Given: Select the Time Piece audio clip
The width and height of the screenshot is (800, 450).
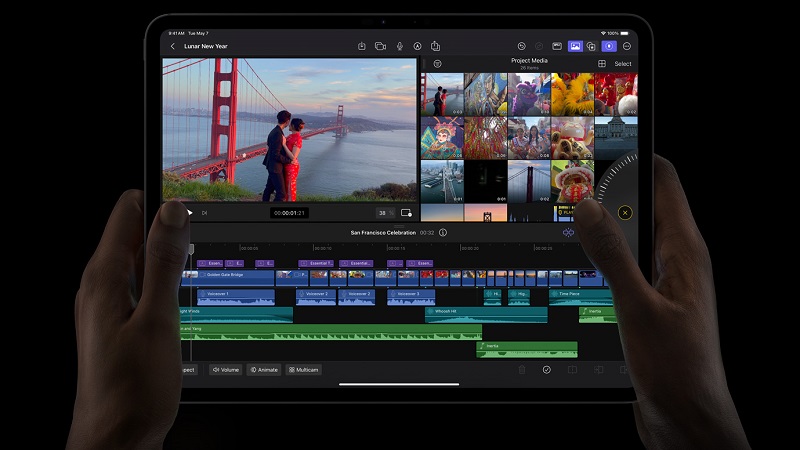Looking at the screenshot, I should [581, 297].
